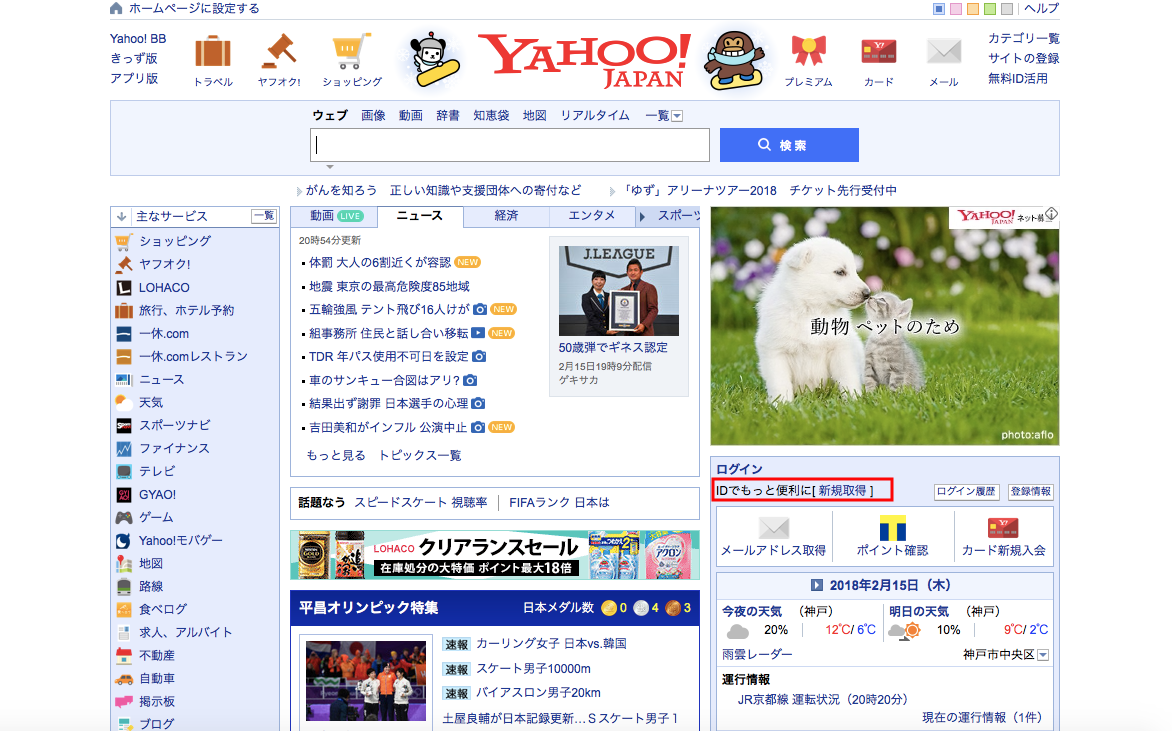This screenshot has width=1172, height=731.
Task: Open search suggestions arrow below the search box
Action: pos(330,167)
